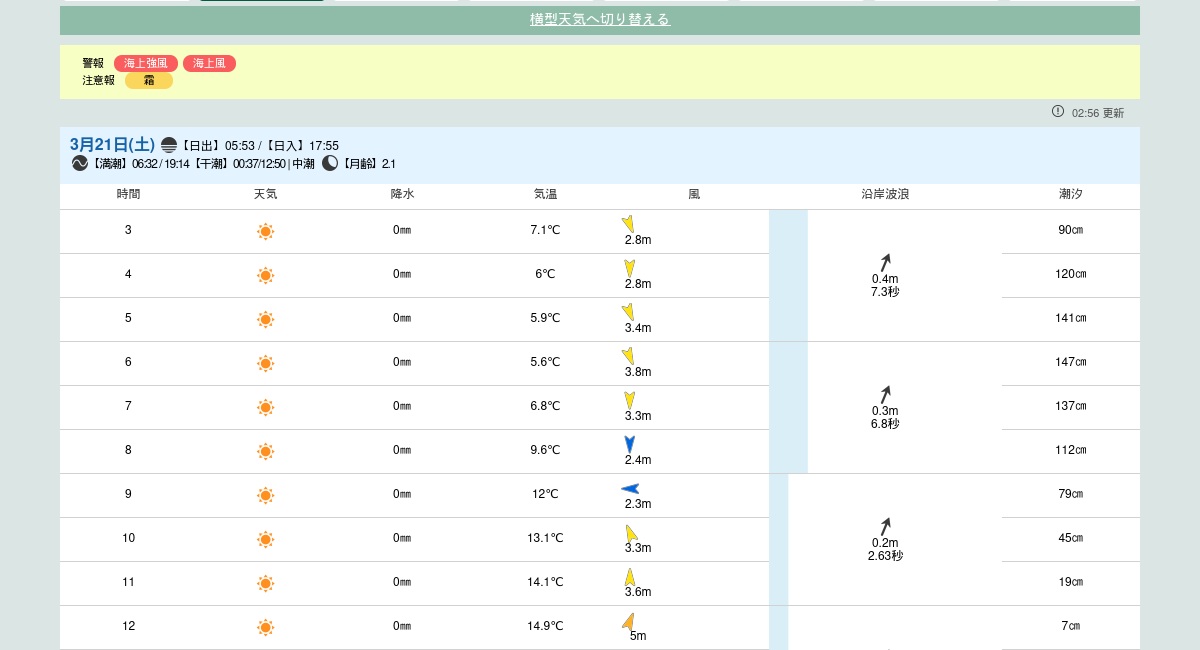Click the 海上風 warning badge
This screenshot has width=1200, height=650.
click(x=209, y=63)
